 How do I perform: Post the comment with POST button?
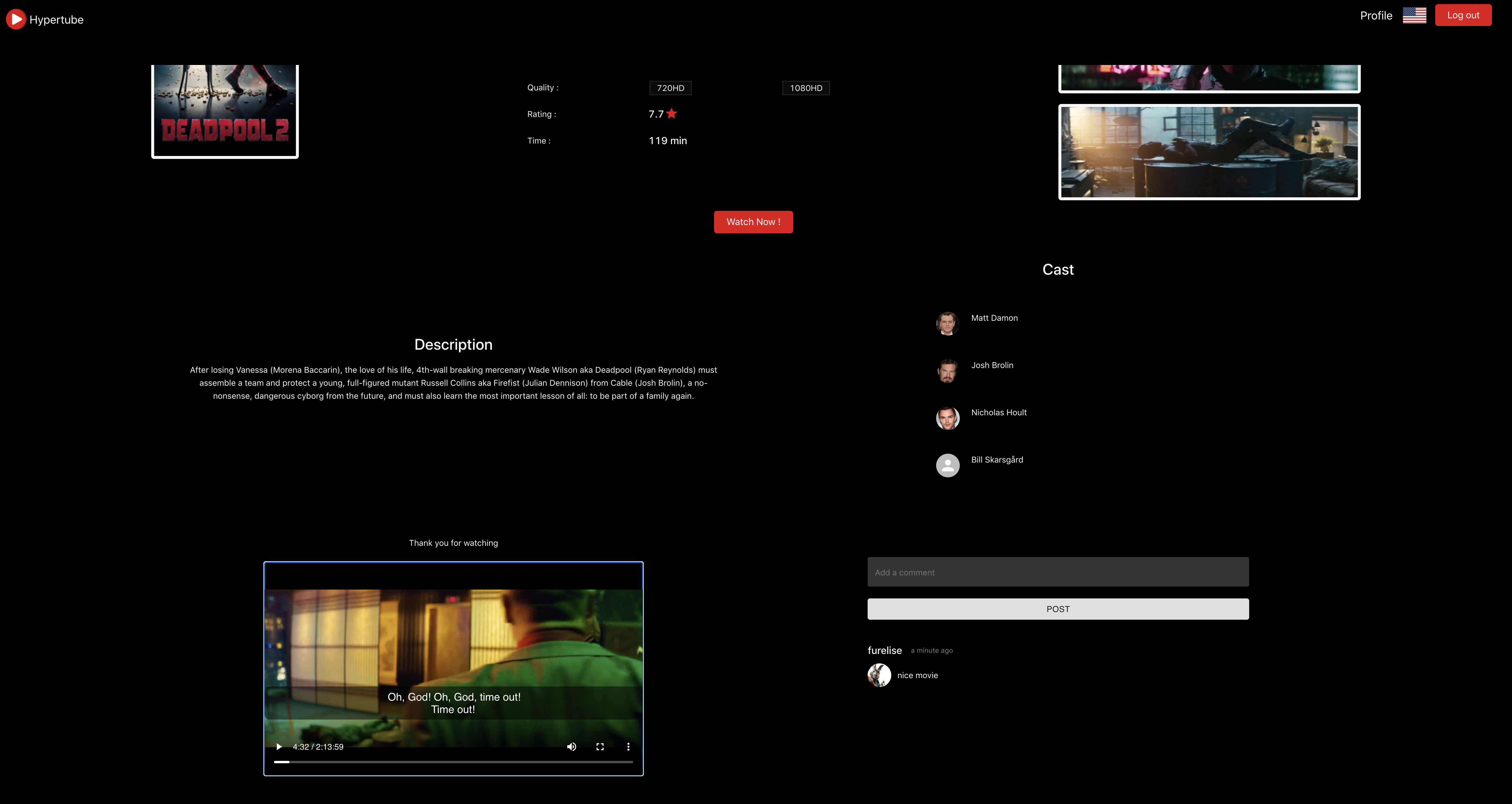(x=1058, y=609)
